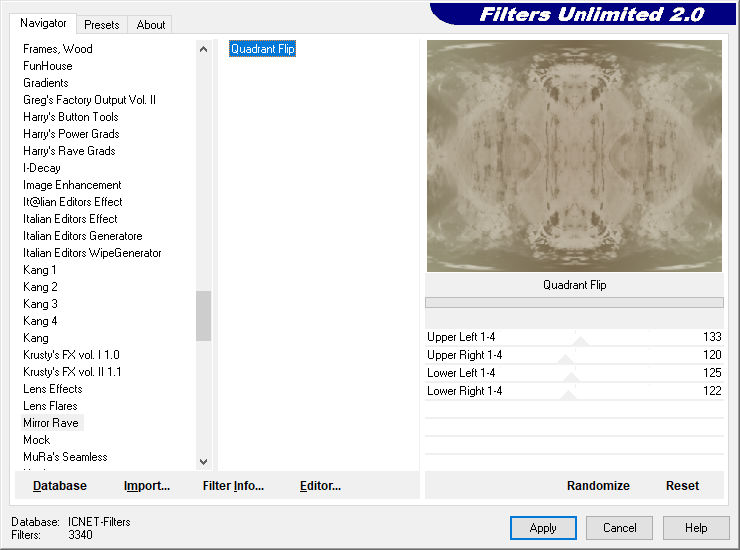Pick Italian Editors Generatore category
Viewport: 740px width, 550px height.
[83, 236]
